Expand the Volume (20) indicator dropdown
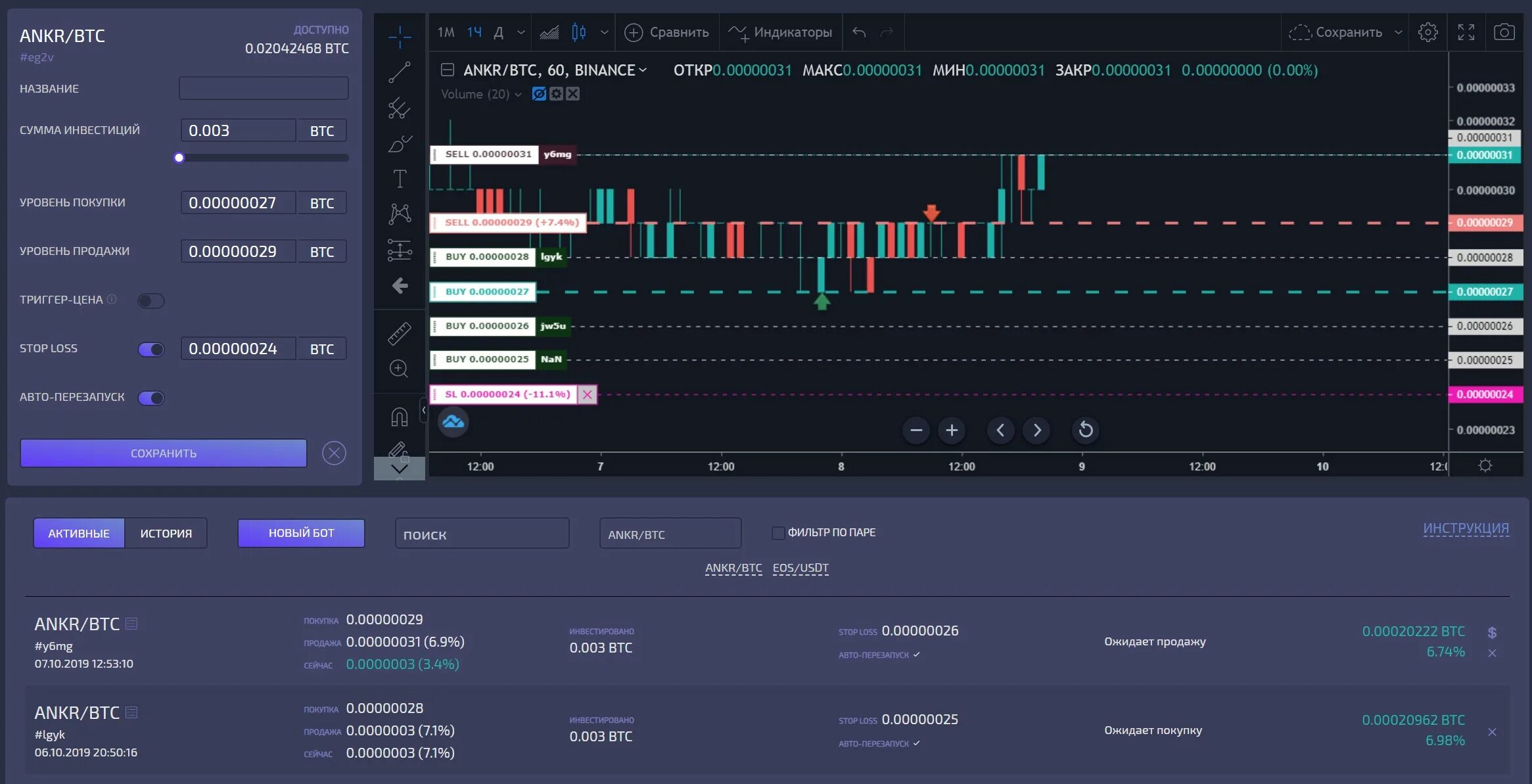 pyautogui.click(x=518, y=95)
